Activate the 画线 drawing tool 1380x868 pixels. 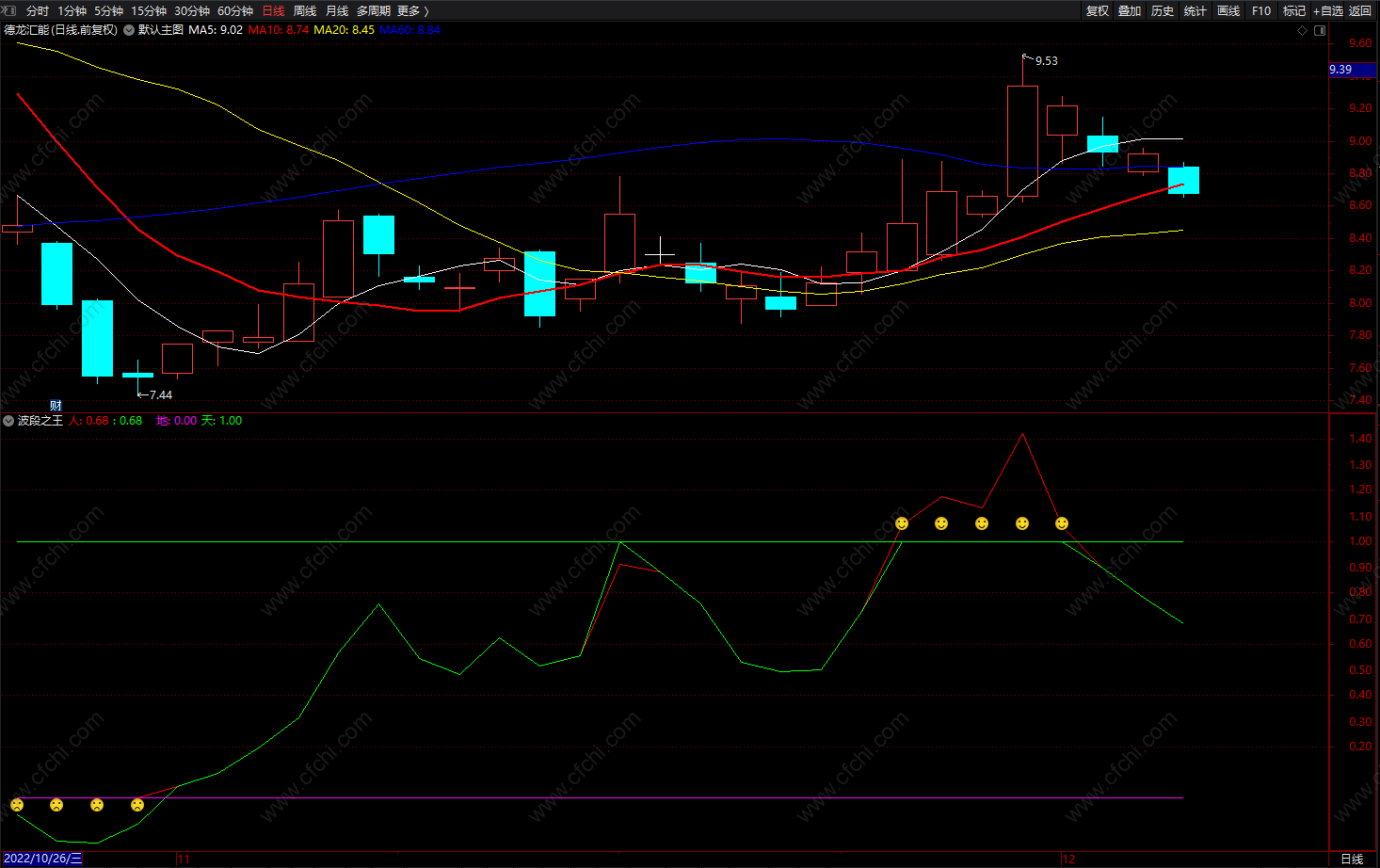(x=1228, y=11)
